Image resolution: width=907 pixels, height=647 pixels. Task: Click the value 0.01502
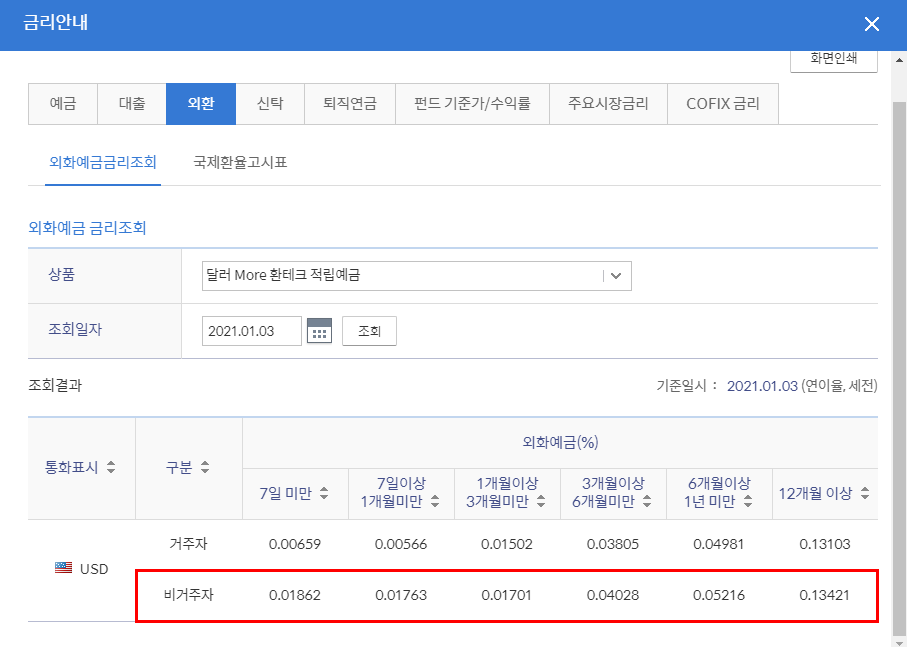click(507, 544)
